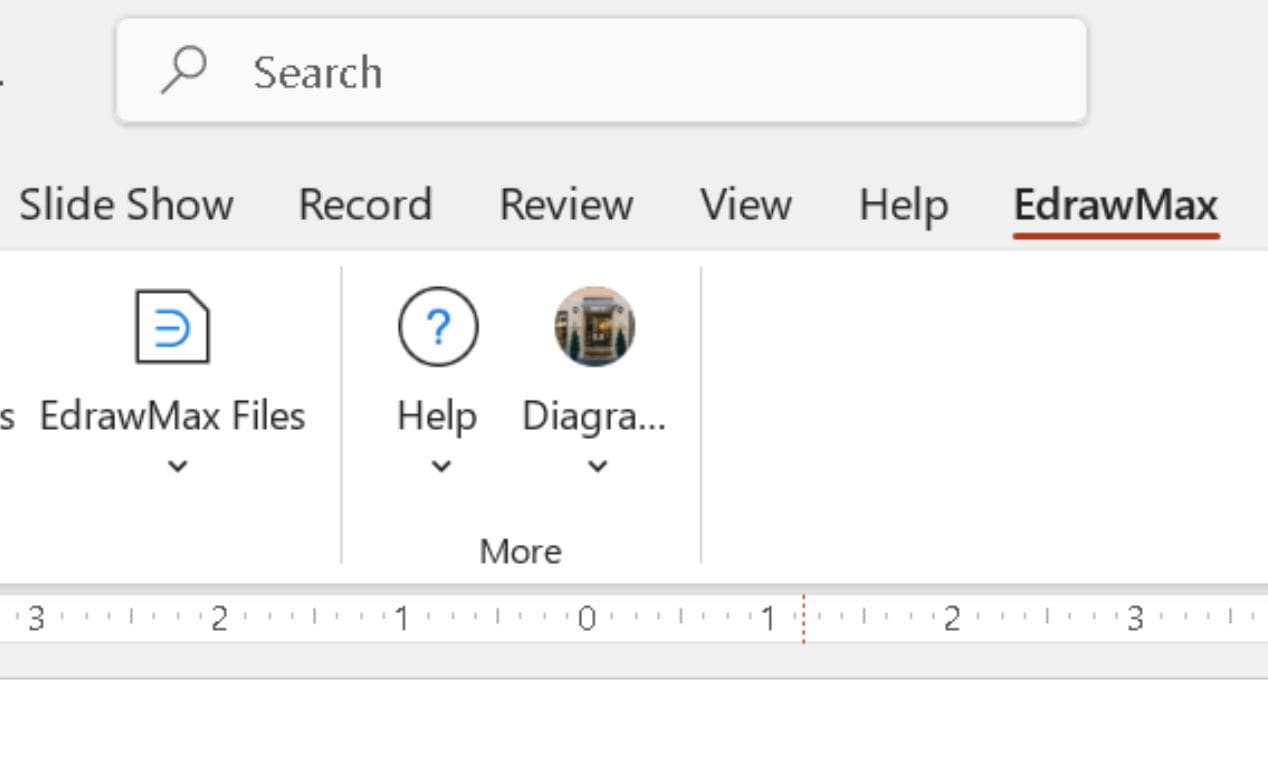The width and height of the screenshot is (1268, 760).
Task: Expand the ribbon Help dropdown chevron
Action: click(x=440, y=465)
